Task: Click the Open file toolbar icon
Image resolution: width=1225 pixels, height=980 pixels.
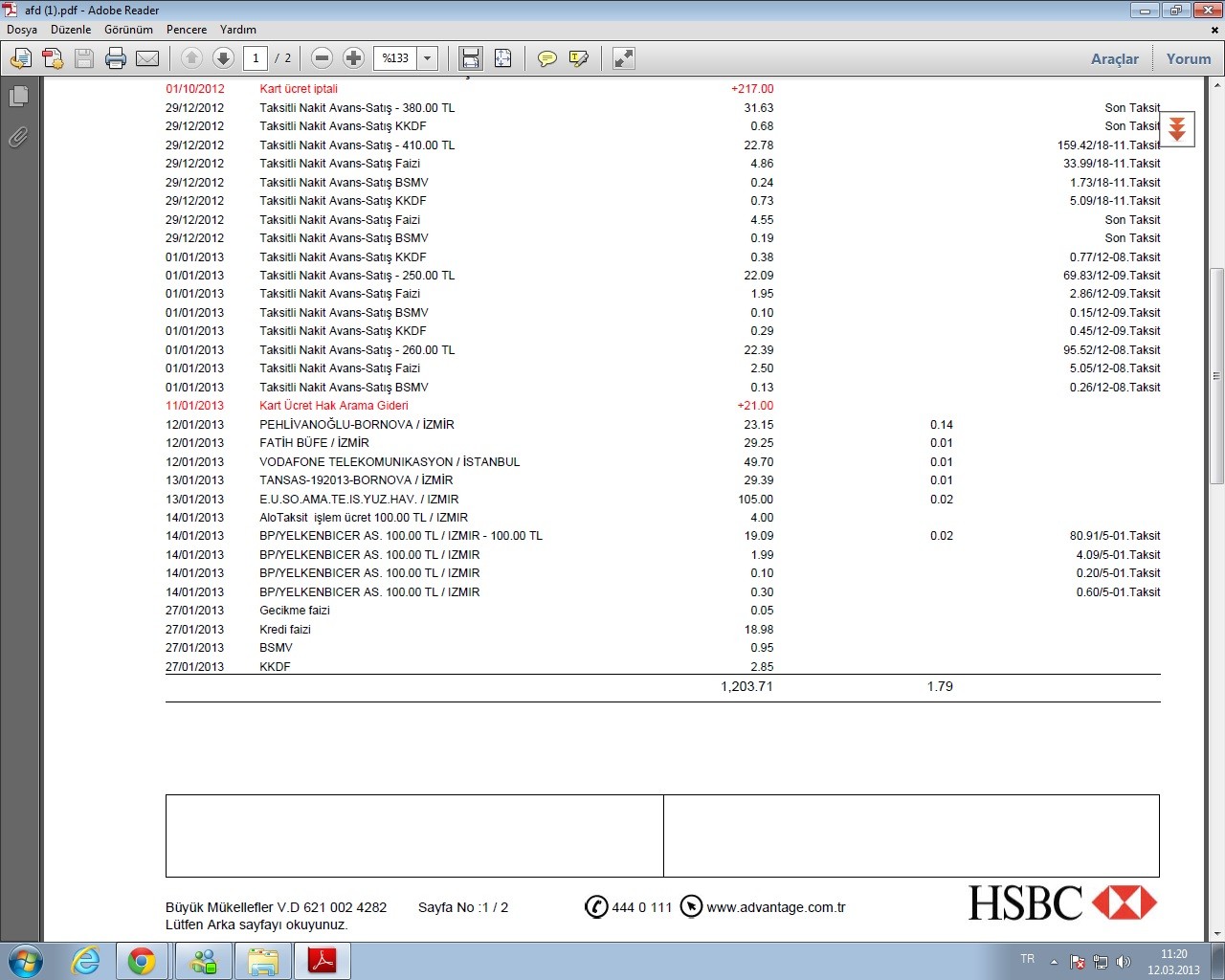Action: pyautogui.click(x=20, y=59)
